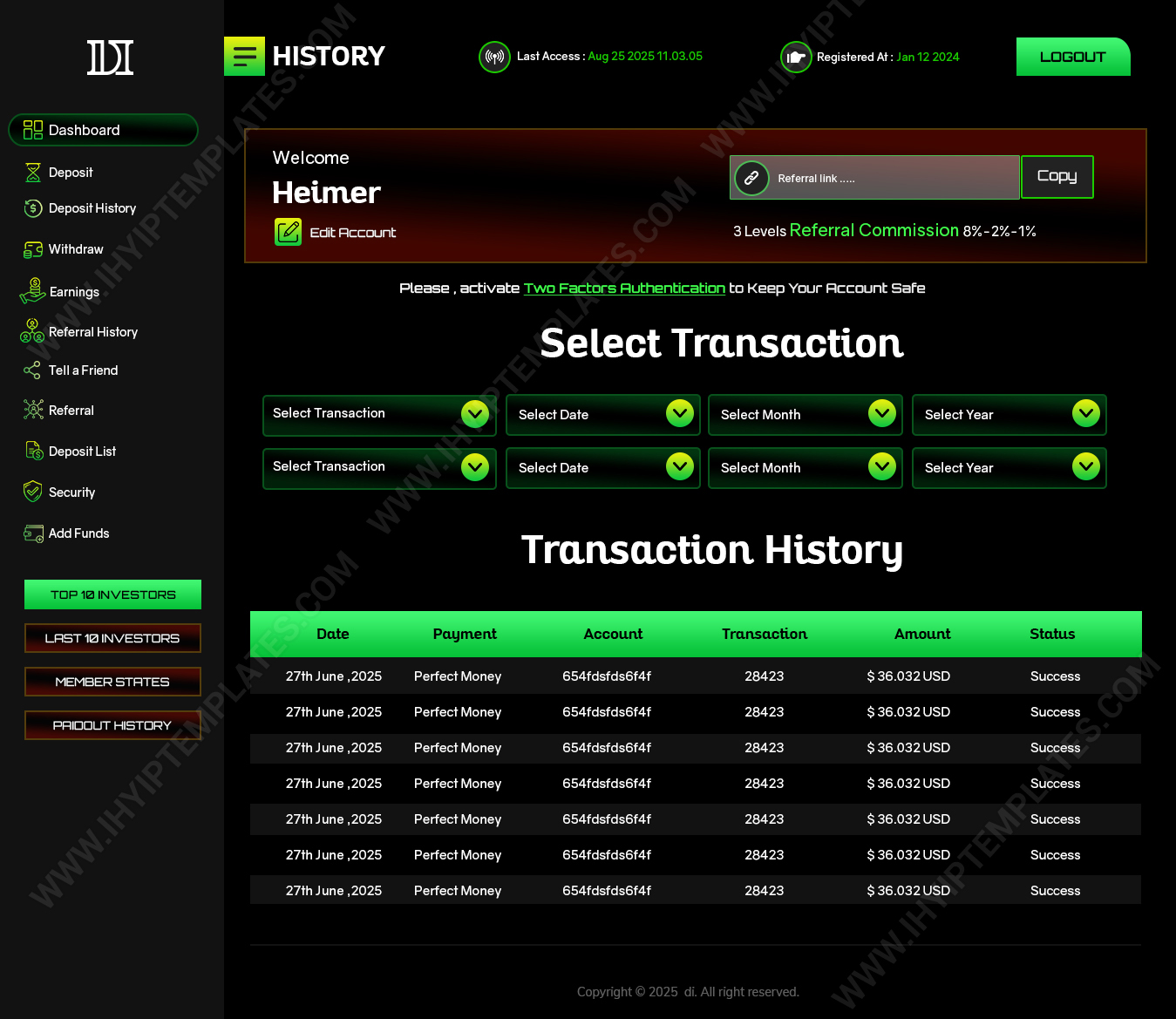Click the Security shield icon
The width and height of the screenshot is (1176, 1019).
coord(33,492)
